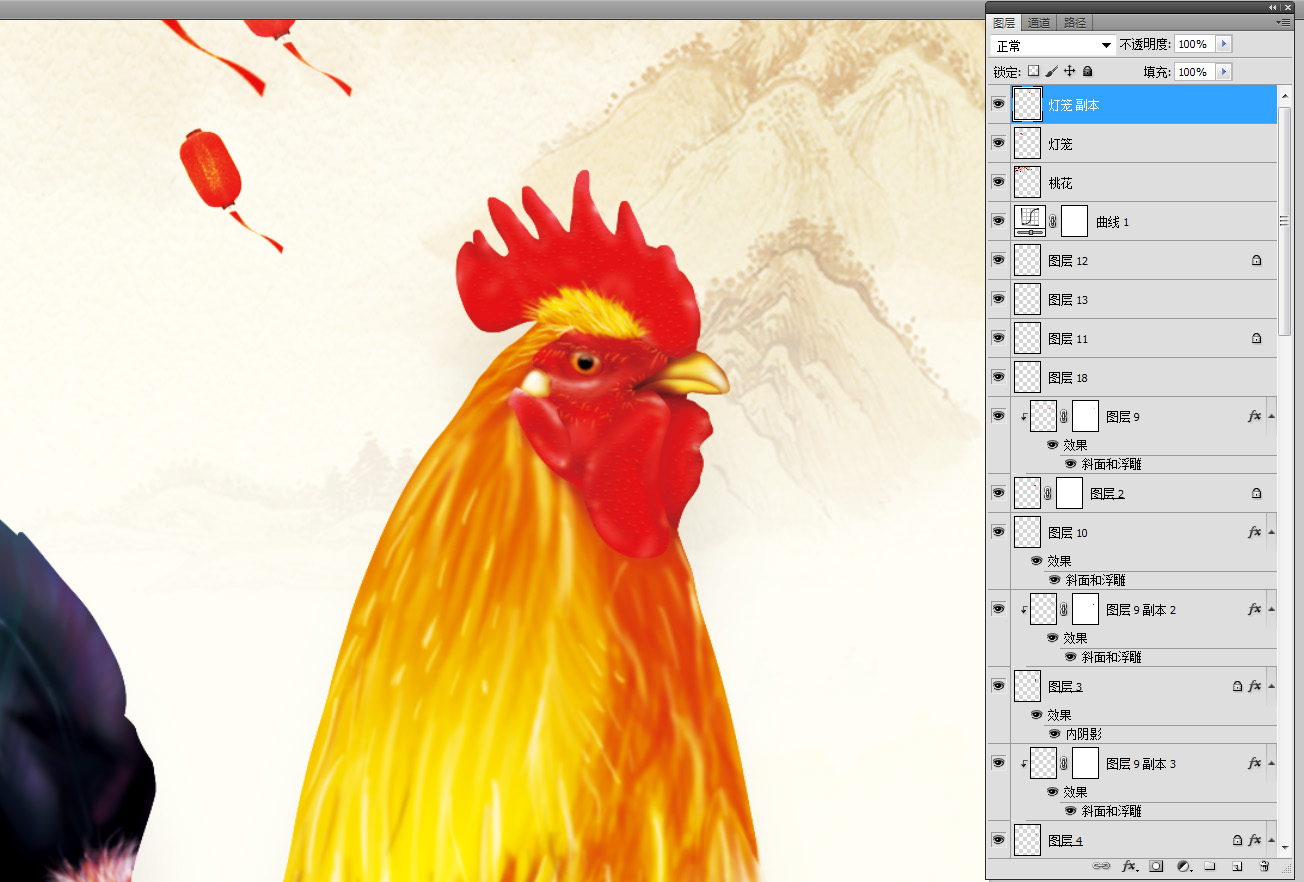Open the 不透明度 opacity slider arrow
This screenshot has width=1304, height=882.
pos(1224,44)
